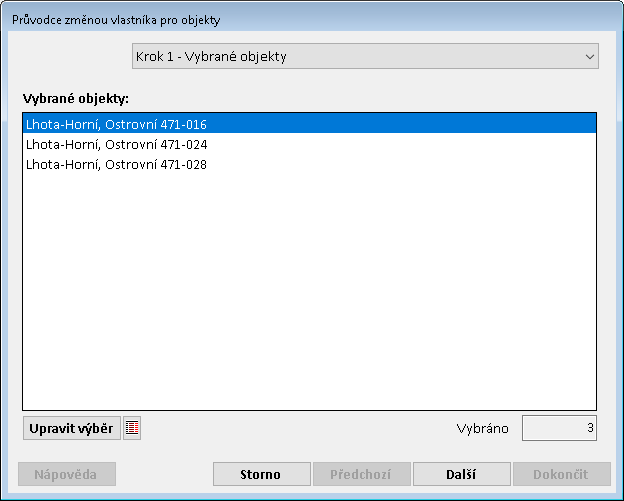Click the Vybráno text label
Screen dimensions: 624x501
click(483, 428)
